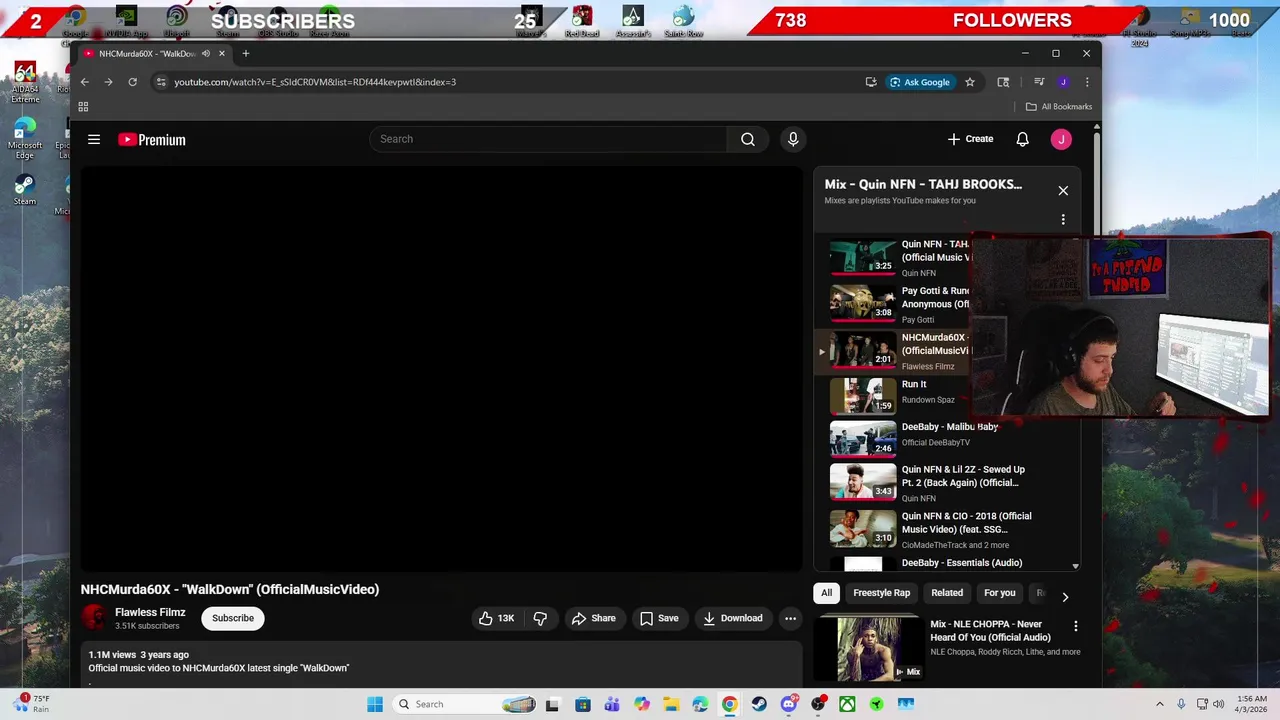This screenshot has height=720, width=1280.
Task: Open Discord from the taskbar
Action: click(x=789, y=704)
